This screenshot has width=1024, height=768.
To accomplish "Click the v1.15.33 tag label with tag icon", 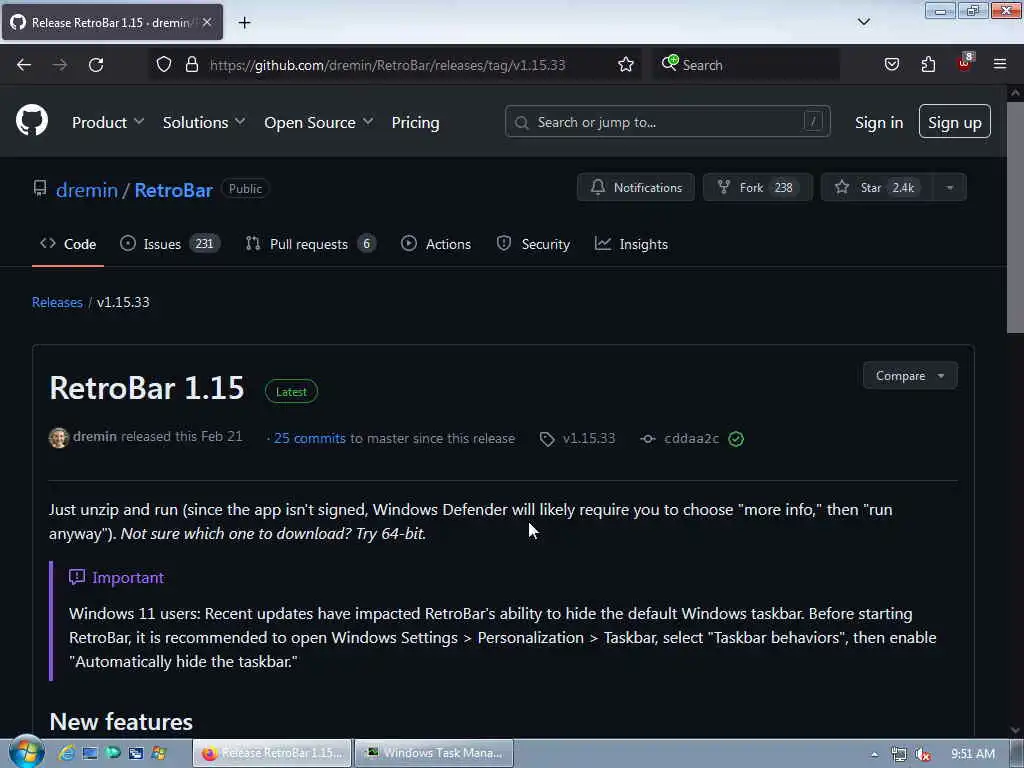I will (x=577, y=438).
